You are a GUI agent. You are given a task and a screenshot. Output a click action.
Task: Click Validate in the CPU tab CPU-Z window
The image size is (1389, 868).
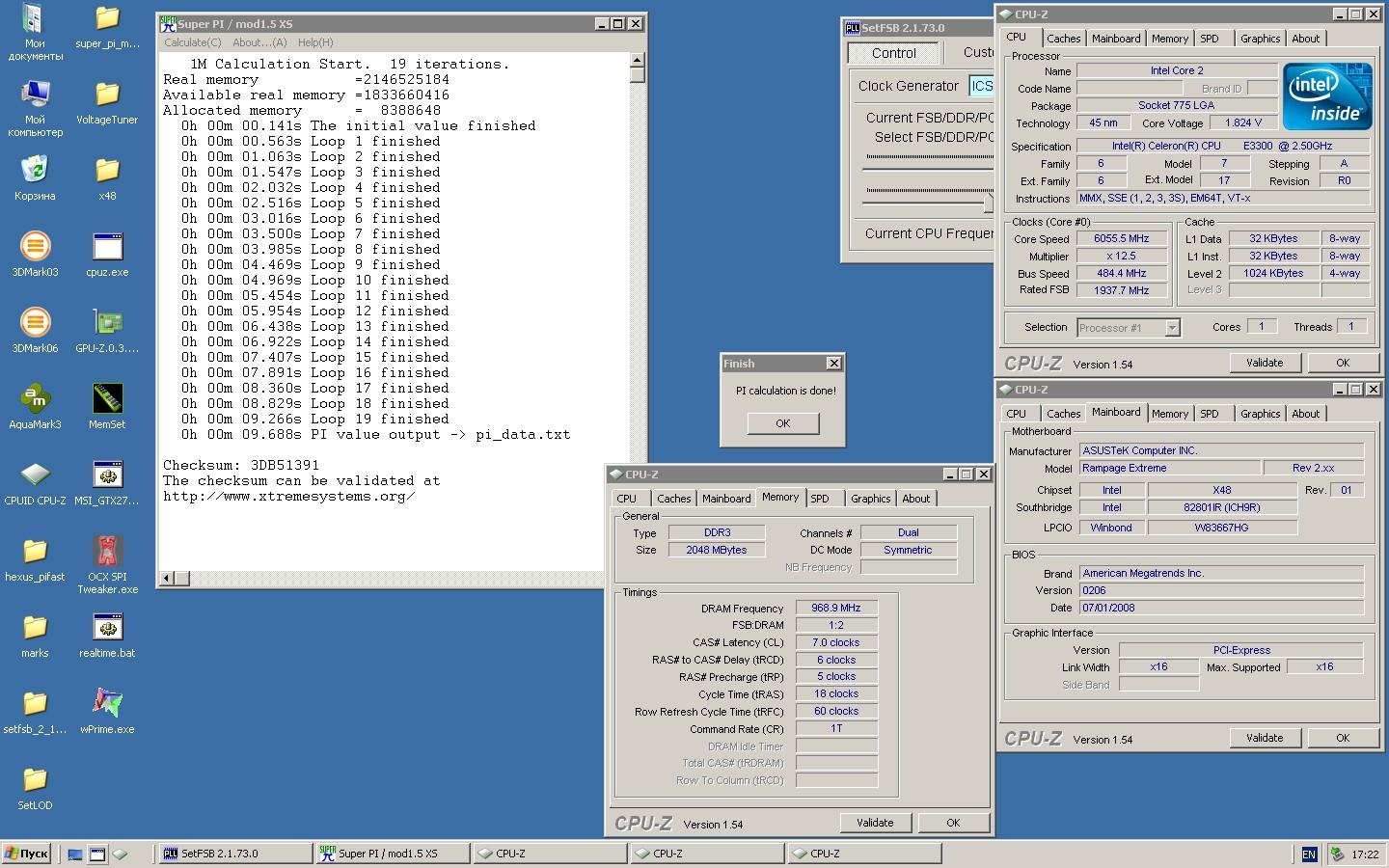coord(1264,363)
